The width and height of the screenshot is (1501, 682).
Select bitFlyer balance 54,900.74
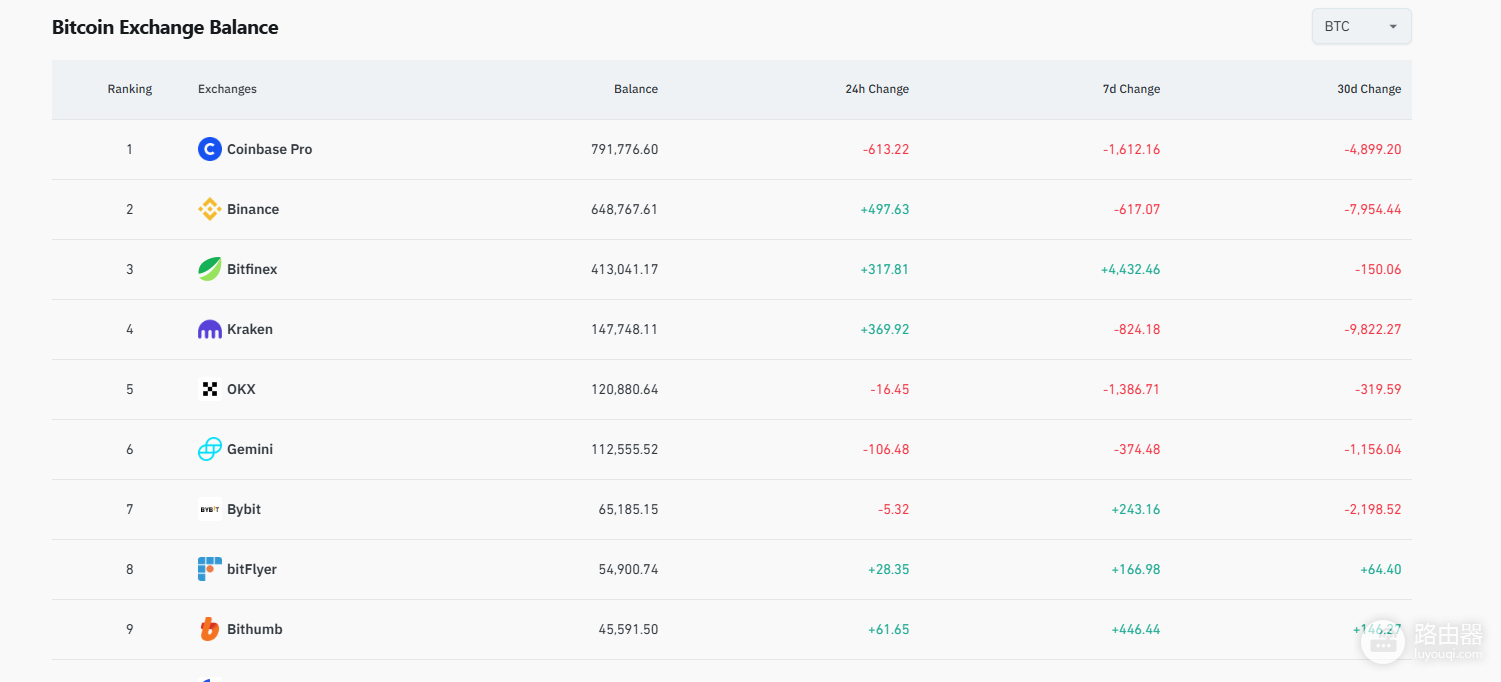click(629, 569)
